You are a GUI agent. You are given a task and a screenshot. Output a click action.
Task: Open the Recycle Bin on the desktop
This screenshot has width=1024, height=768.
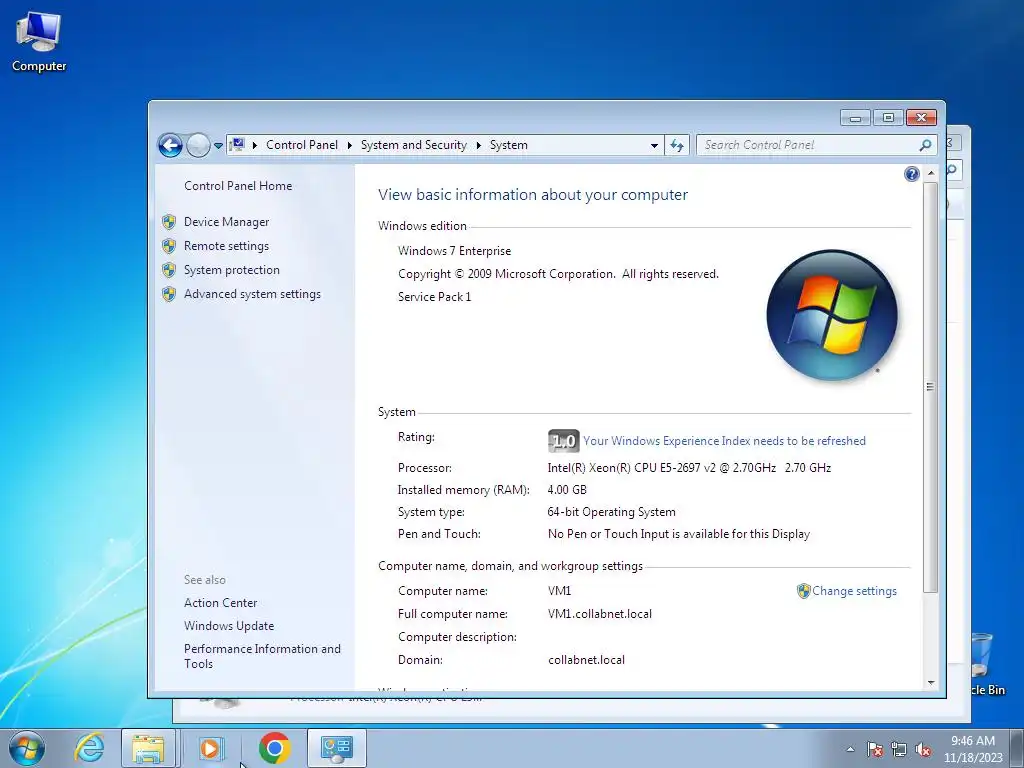[x=984, y=664]
